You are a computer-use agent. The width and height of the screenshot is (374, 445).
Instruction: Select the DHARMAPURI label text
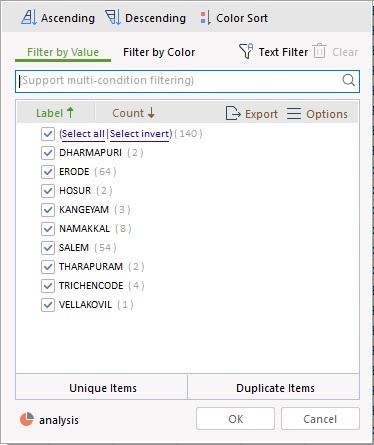coord(90,153)
